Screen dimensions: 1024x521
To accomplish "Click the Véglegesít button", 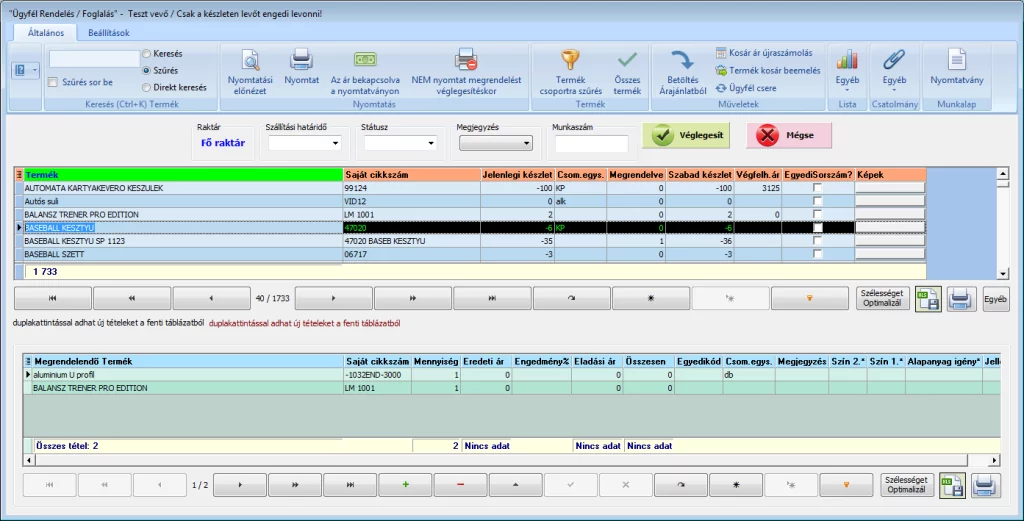I will [686, 135].
